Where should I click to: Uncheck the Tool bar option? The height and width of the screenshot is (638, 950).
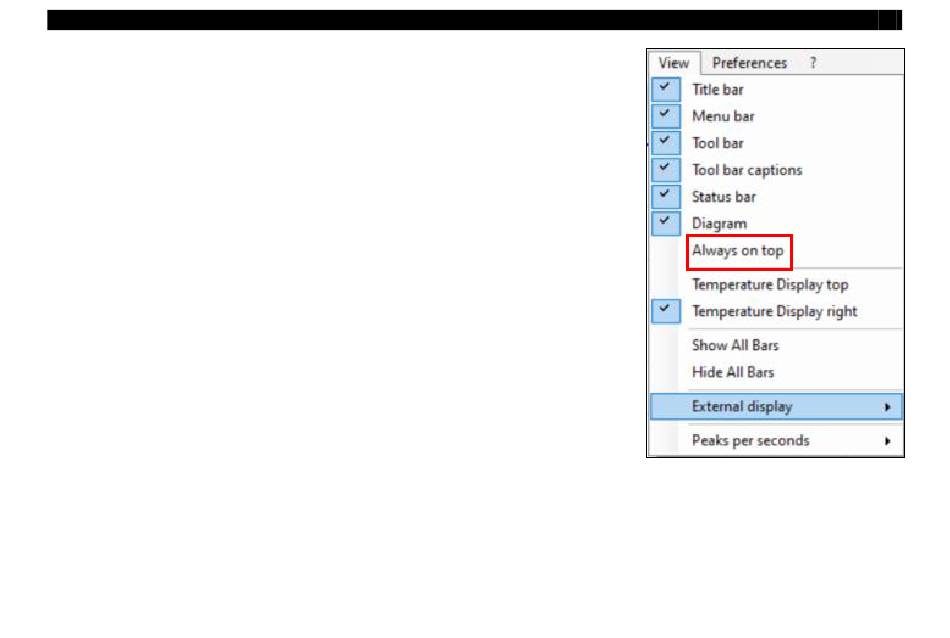(776, 143)
